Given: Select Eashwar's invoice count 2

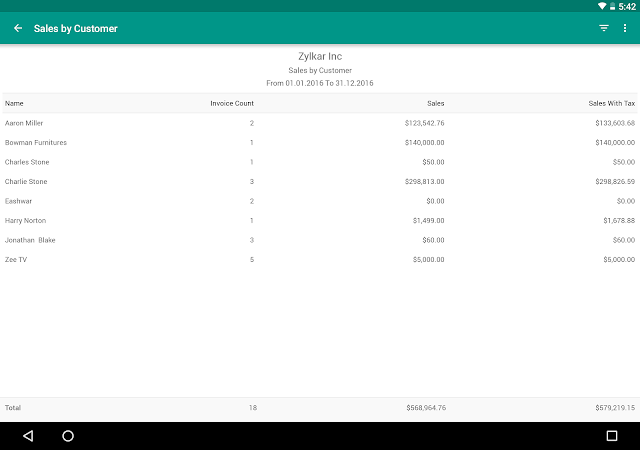Looking at the screenshot, I should [252, 201].
